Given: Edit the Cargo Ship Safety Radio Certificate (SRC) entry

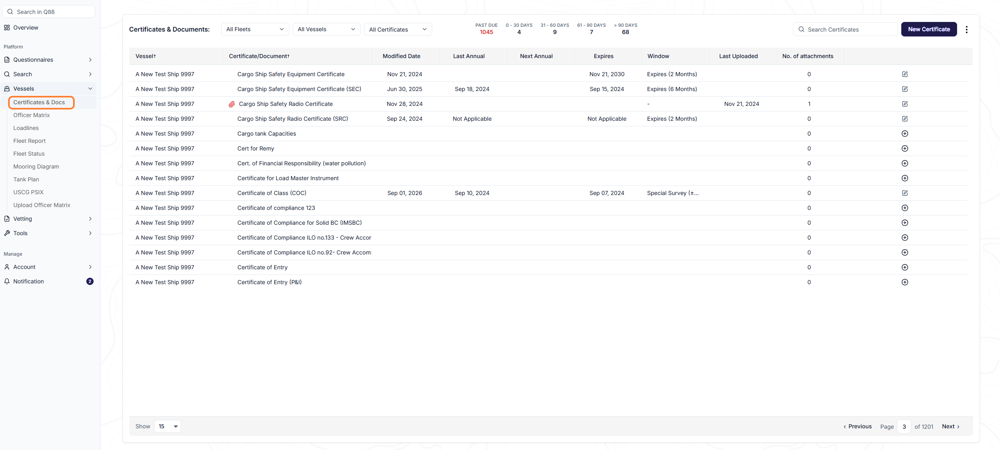Looking at the screenshot, I should coord(904,119).
